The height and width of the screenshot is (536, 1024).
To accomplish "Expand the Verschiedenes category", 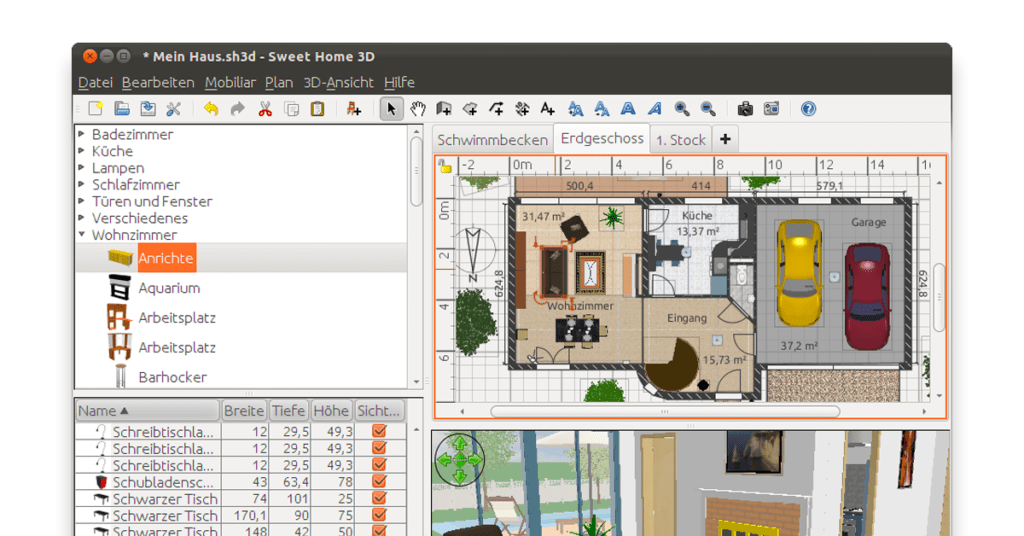I will point(82,218).
